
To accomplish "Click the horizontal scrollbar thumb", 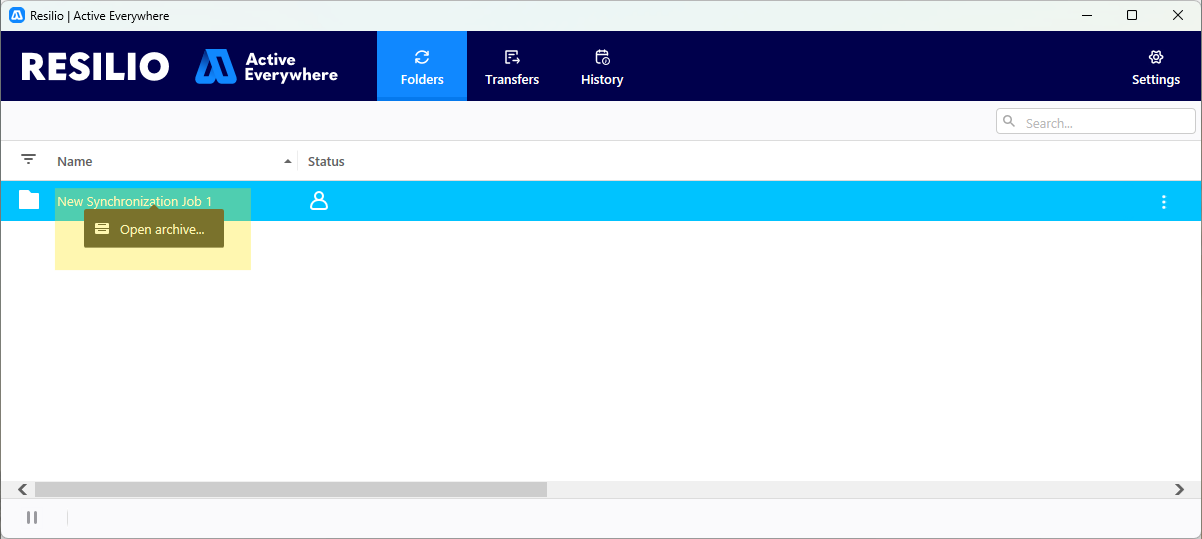I will pos(290,489).
